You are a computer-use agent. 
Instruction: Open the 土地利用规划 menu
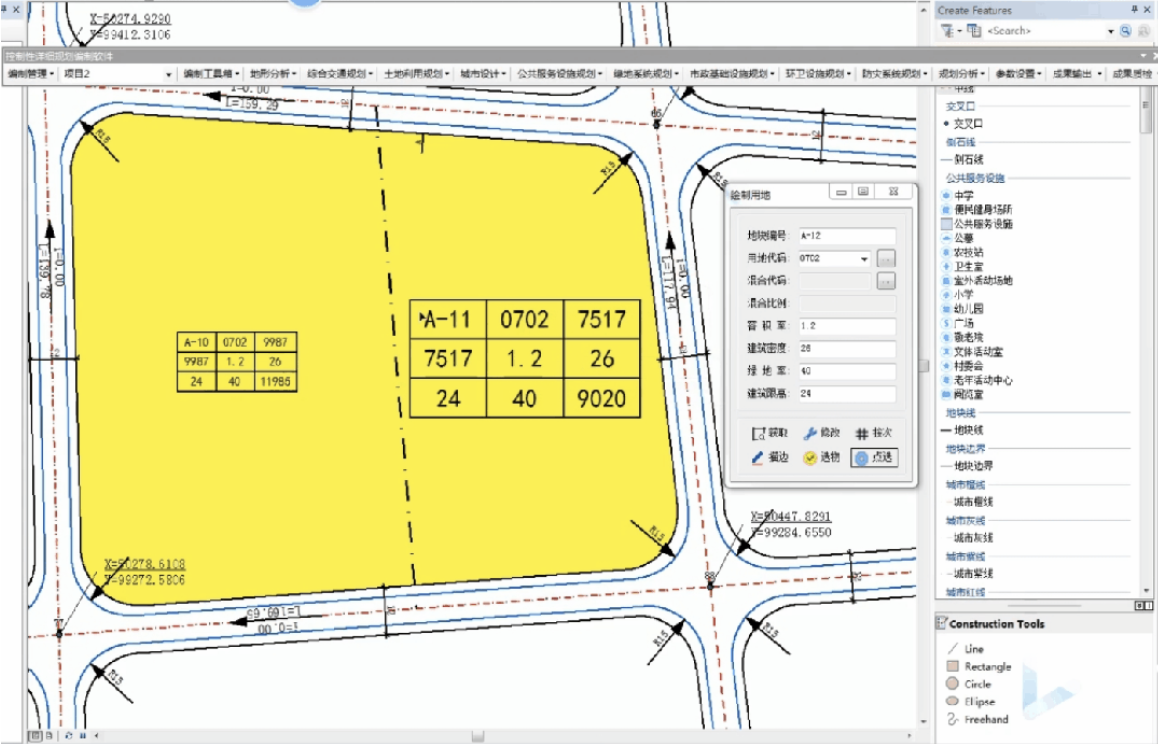coord(417,74)
